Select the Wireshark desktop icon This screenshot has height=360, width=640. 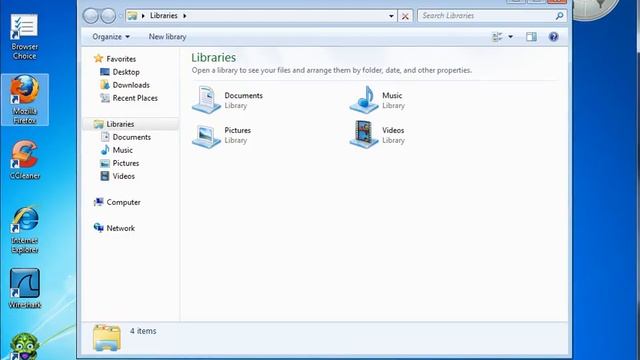click(24, 288)
